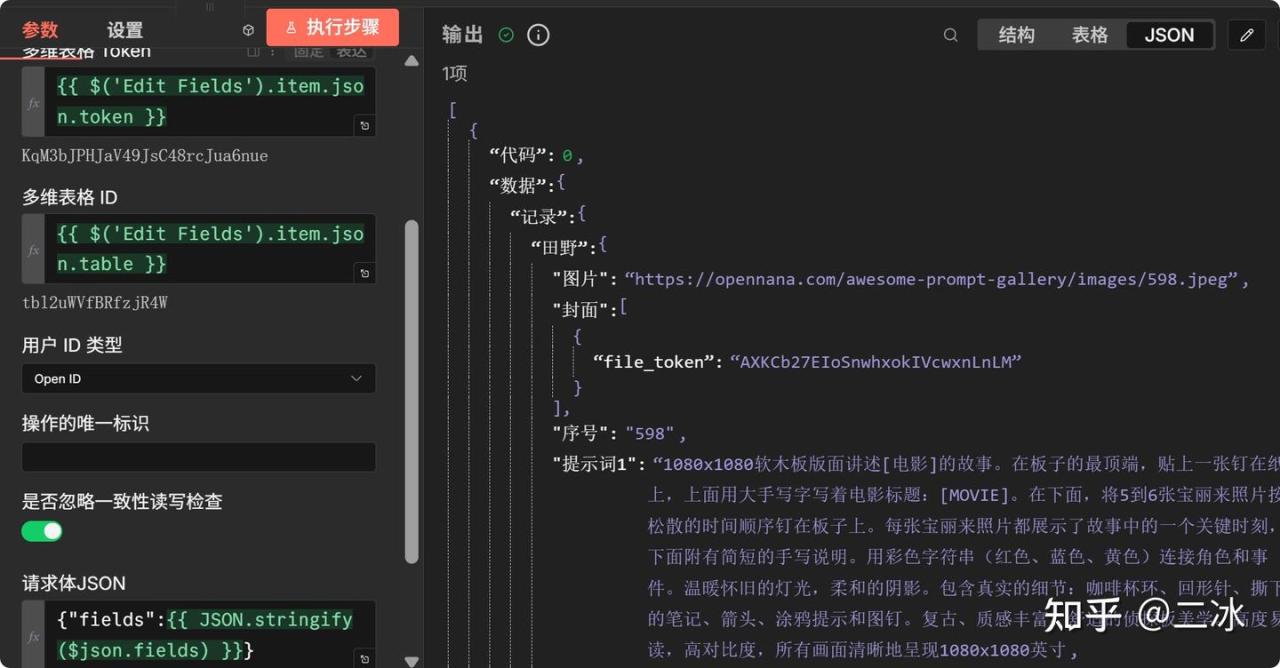Click the cube icon beside 执行步骤
Viewport: 1280px width, 668px height.
(x=249, y=30)
